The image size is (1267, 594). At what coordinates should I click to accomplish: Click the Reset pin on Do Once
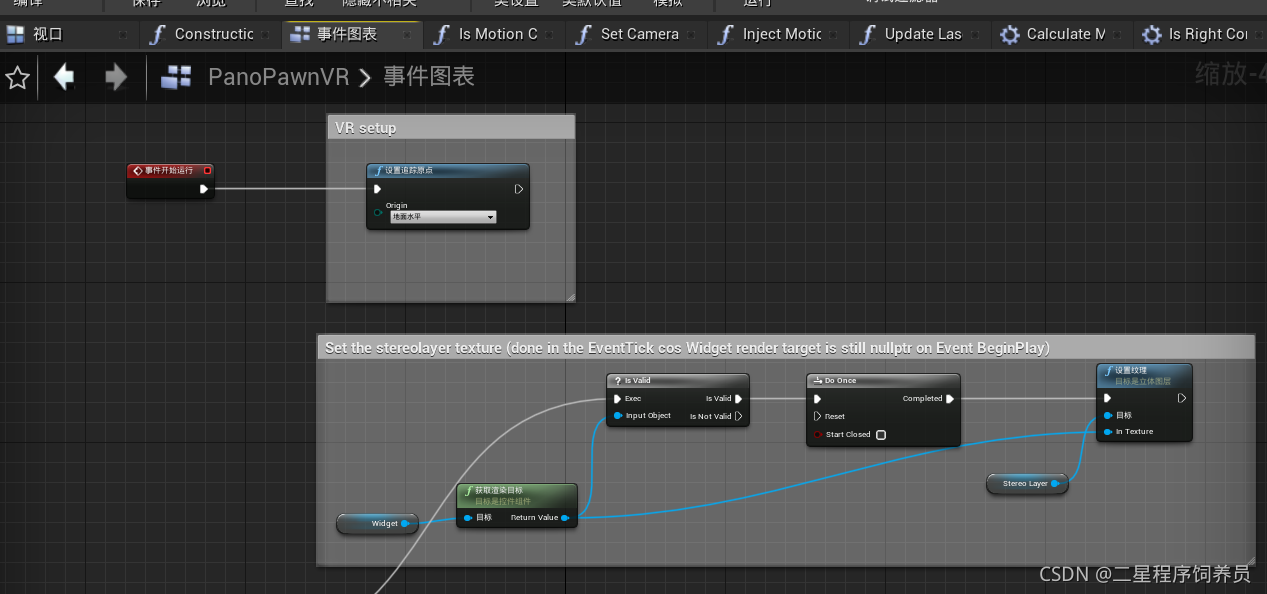click(x=817, y=416)
